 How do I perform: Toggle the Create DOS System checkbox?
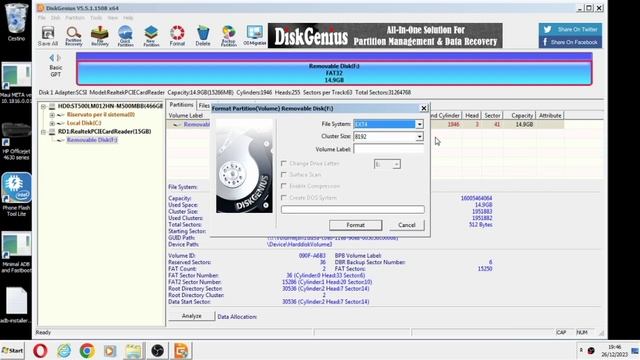[x=284, y=198]
